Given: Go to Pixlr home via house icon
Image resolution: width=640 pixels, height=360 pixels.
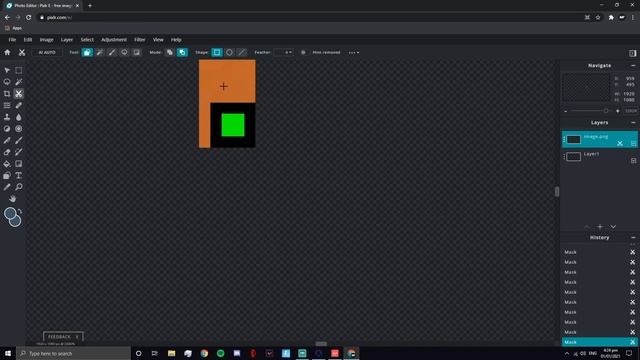Looking at the screenshot, I should (x=7, y=52).
